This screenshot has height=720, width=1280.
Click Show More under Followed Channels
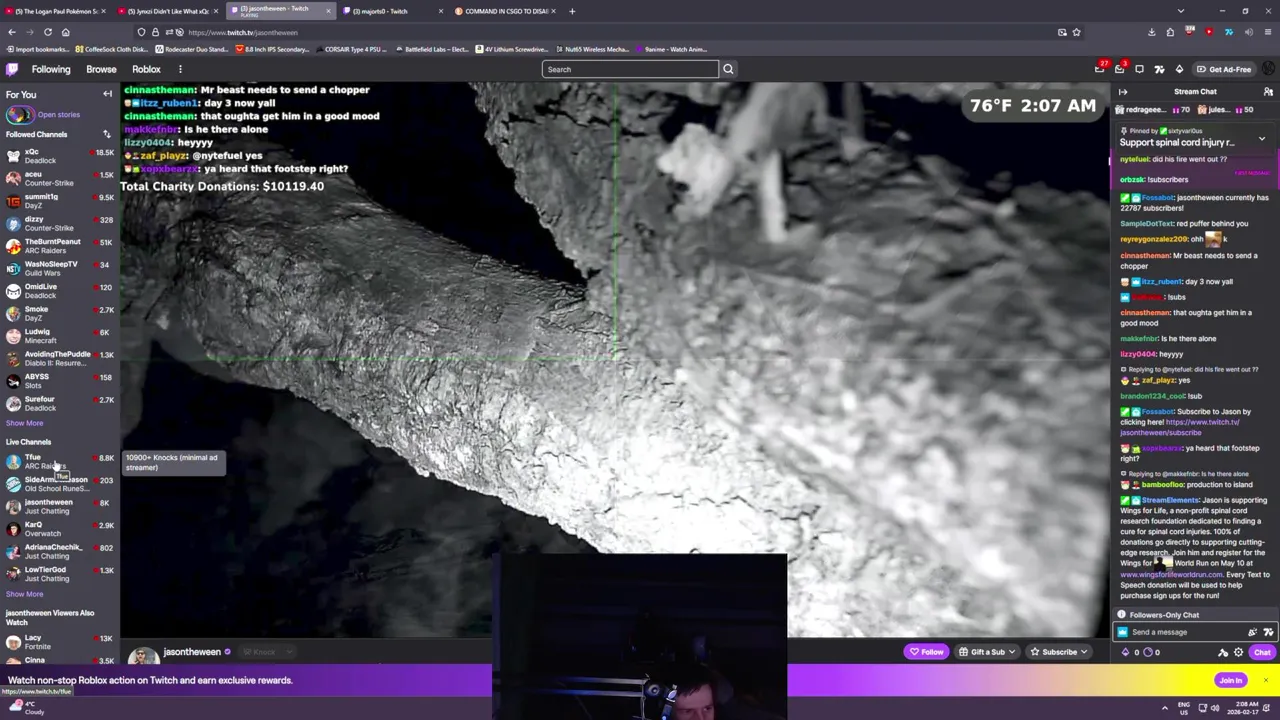tap(25, 423)
